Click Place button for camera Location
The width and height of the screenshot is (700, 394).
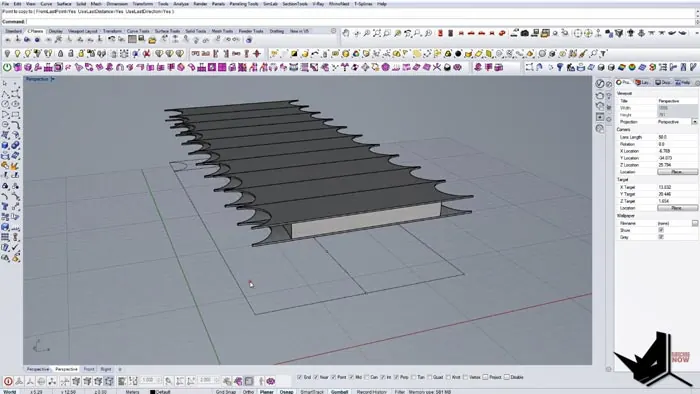point(677,172)
